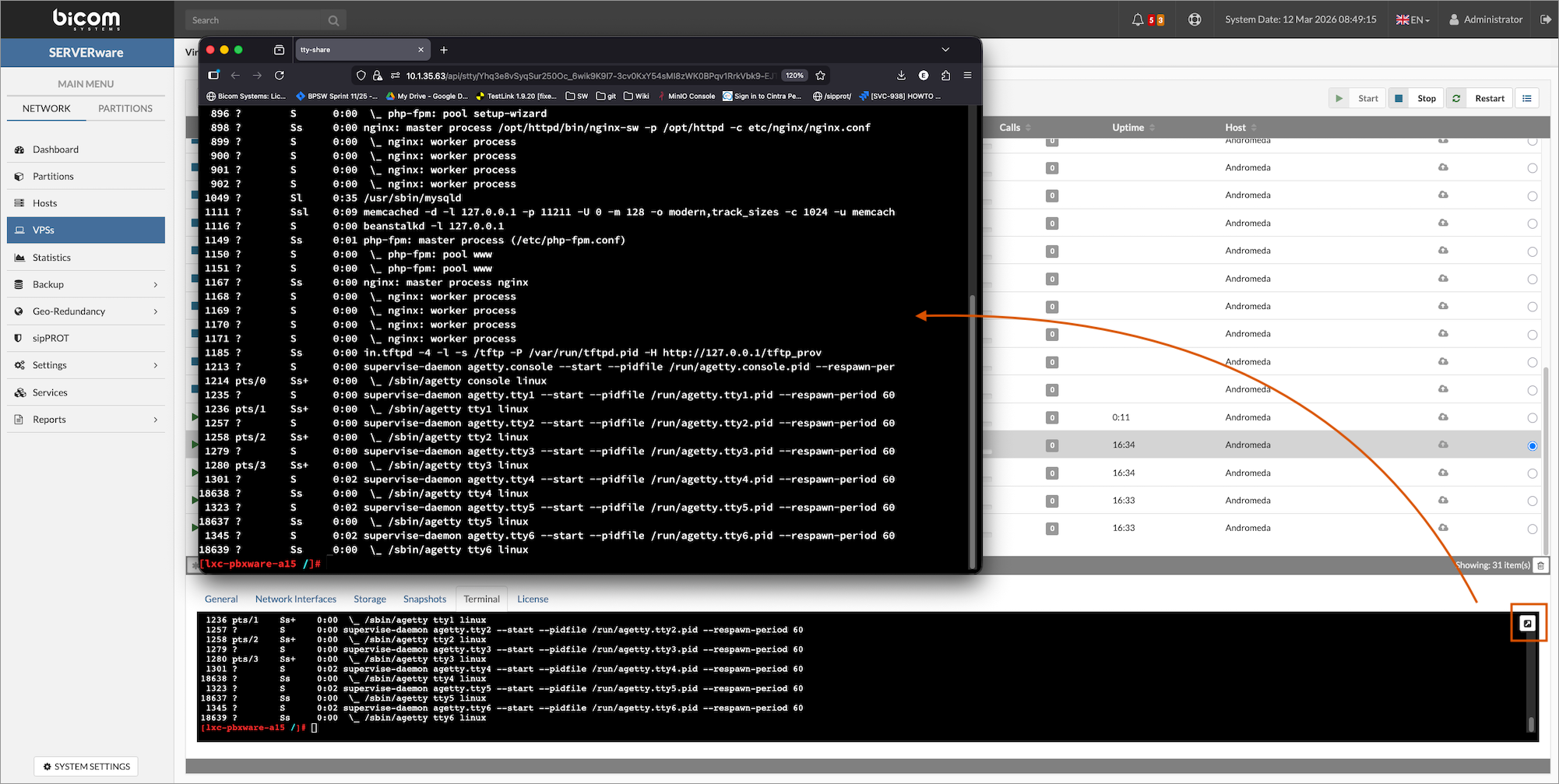Click the embedded Terminal panel scrollbar
Image resolution: width=1559 pixels, height=784 pixels.
pos(1531,725)
